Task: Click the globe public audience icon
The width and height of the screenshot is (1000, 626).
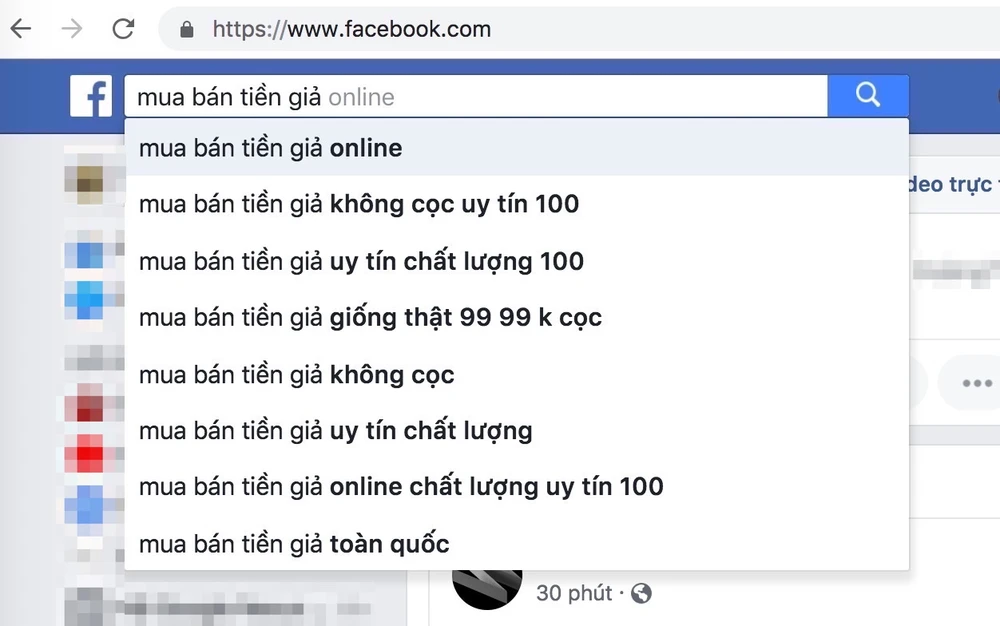Action: coord(641,594)
